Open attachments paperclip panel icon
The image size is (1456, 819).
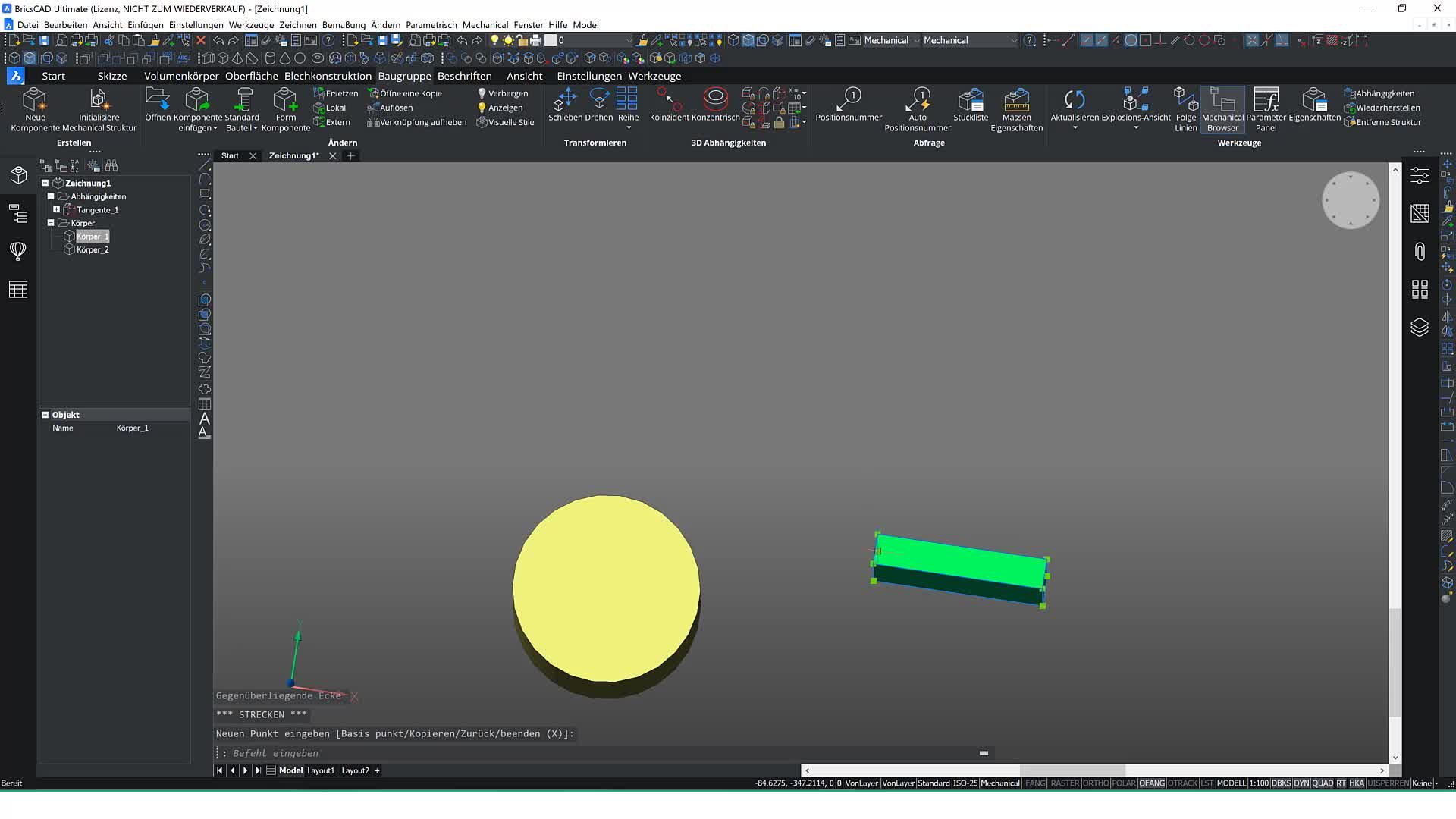1420,251
